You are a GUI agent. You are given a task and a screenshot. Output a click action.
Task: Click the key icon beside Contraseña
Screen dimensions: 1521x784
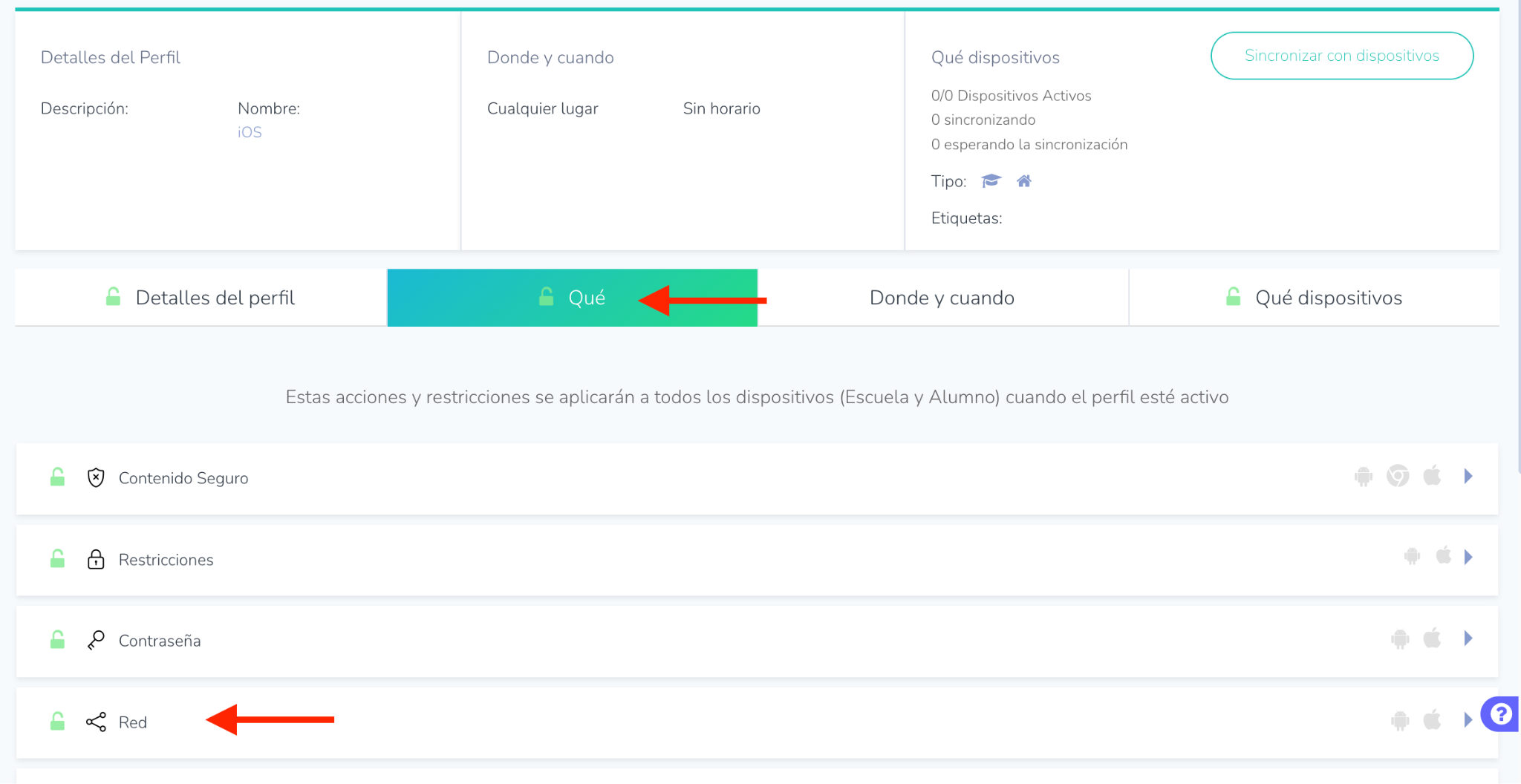(x=96, y=640)
